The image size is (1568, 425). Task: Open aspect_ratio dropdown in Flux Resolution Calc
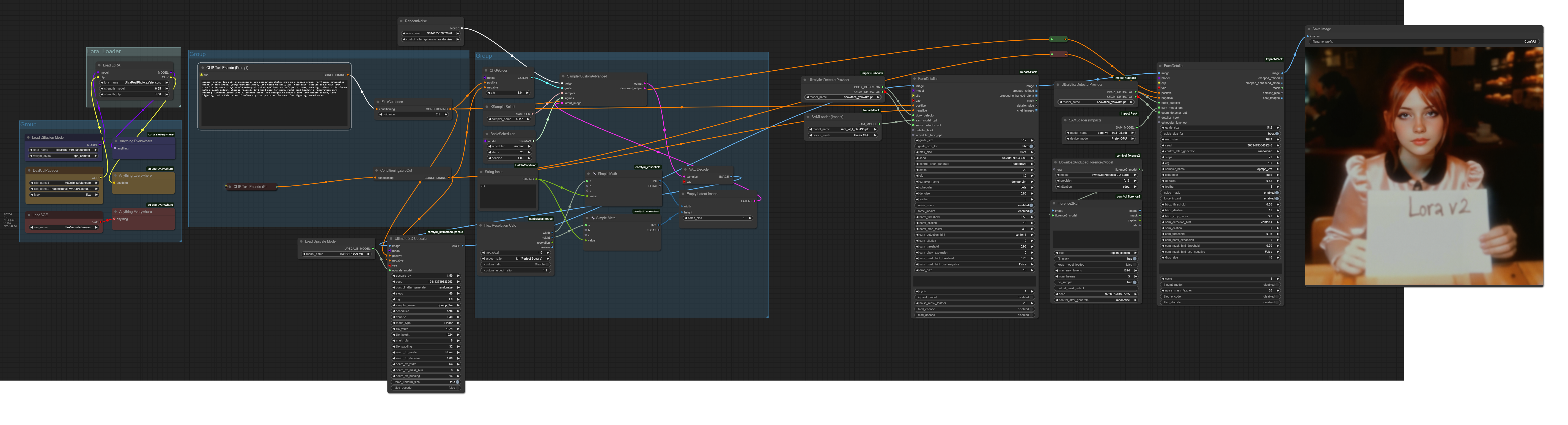pyautogui.click(x=516, y=259)
